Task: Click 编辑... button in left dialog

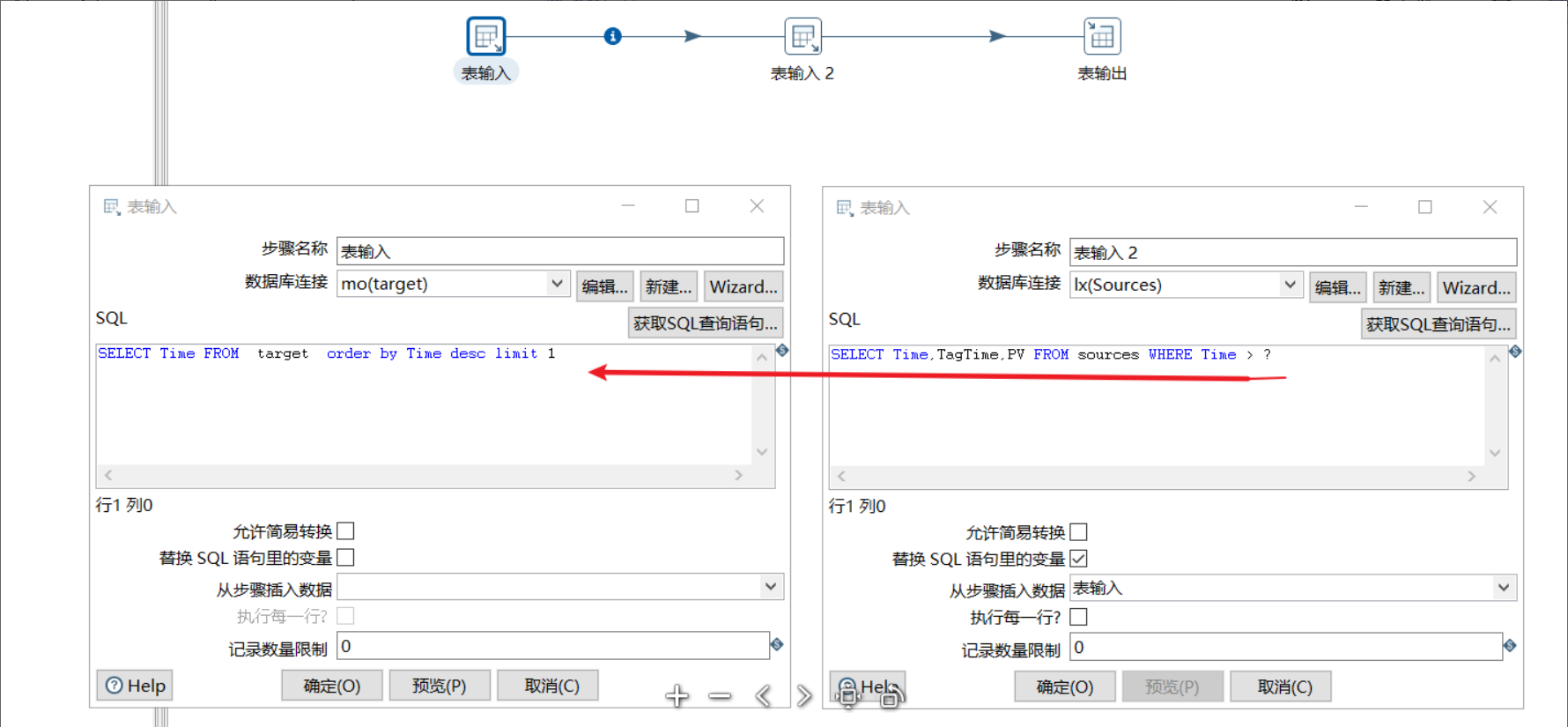Action: tap(605, 286)
